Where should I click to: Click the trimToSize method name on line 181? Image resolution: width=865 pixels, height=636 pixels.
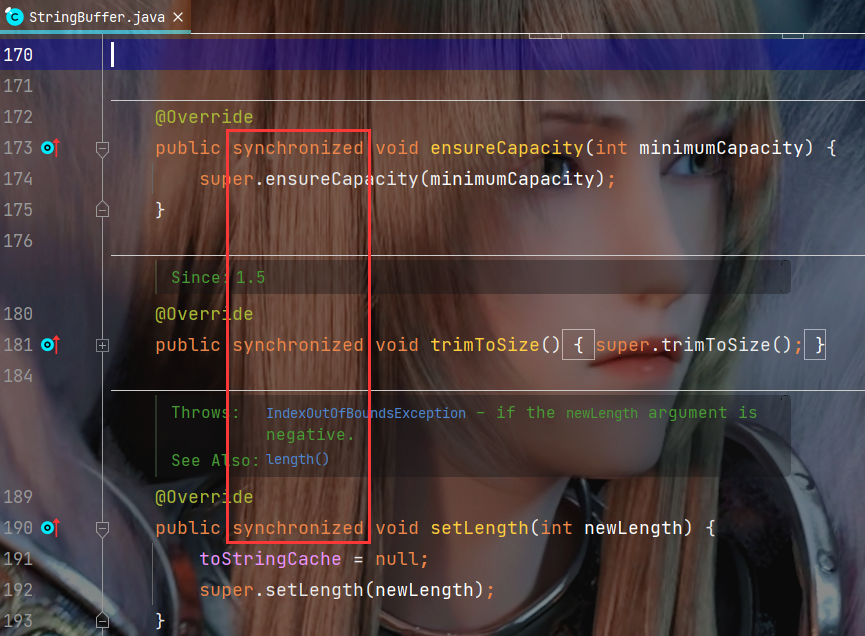coord(484,345)
